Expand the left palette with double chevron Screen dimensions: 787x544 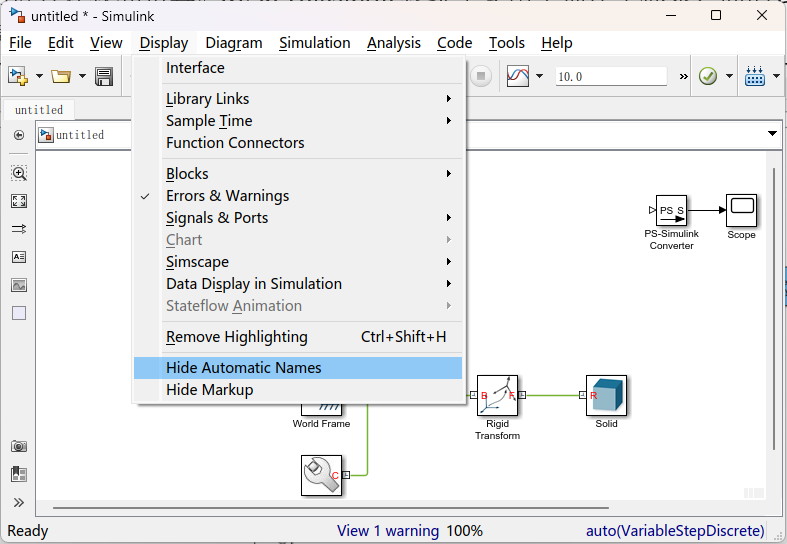[19, 502]
